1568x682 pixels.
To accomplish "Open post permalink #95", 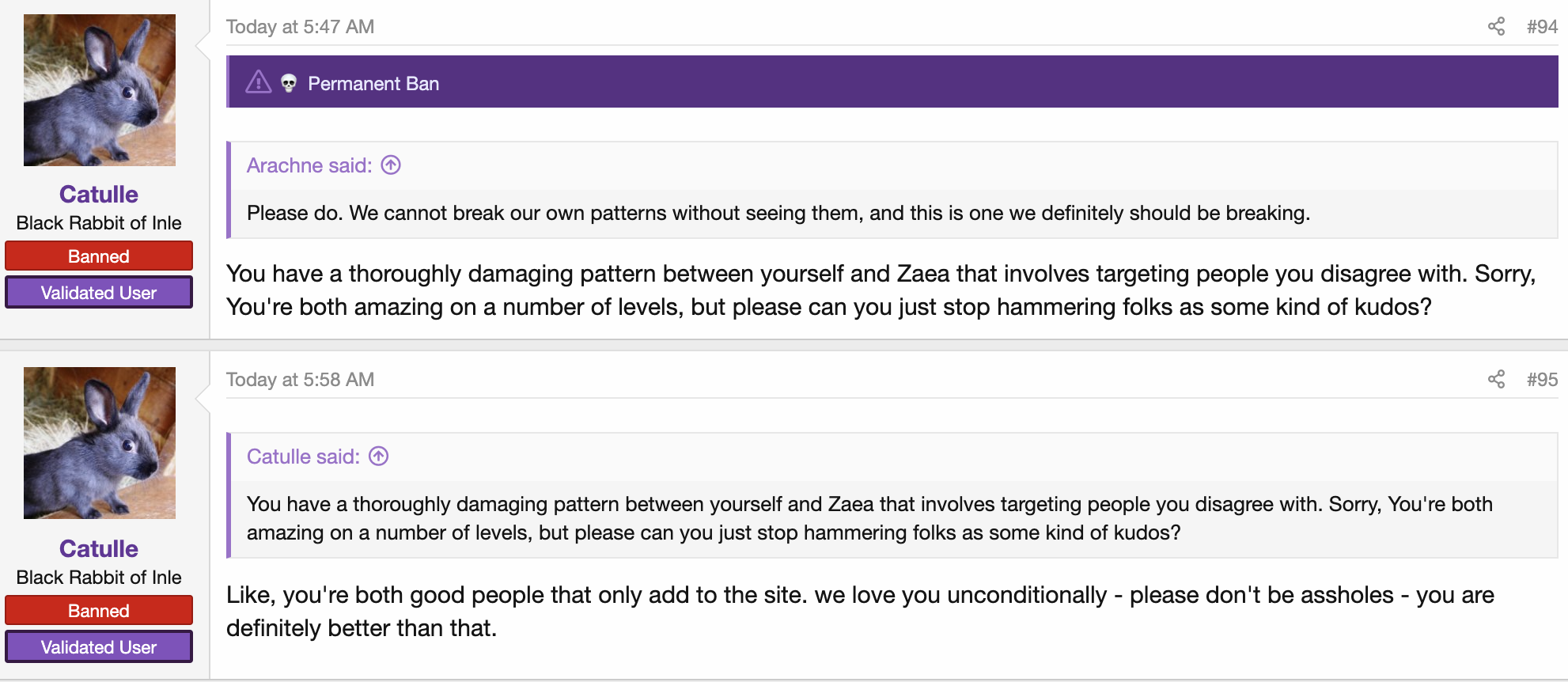I will coord(1542,380).
